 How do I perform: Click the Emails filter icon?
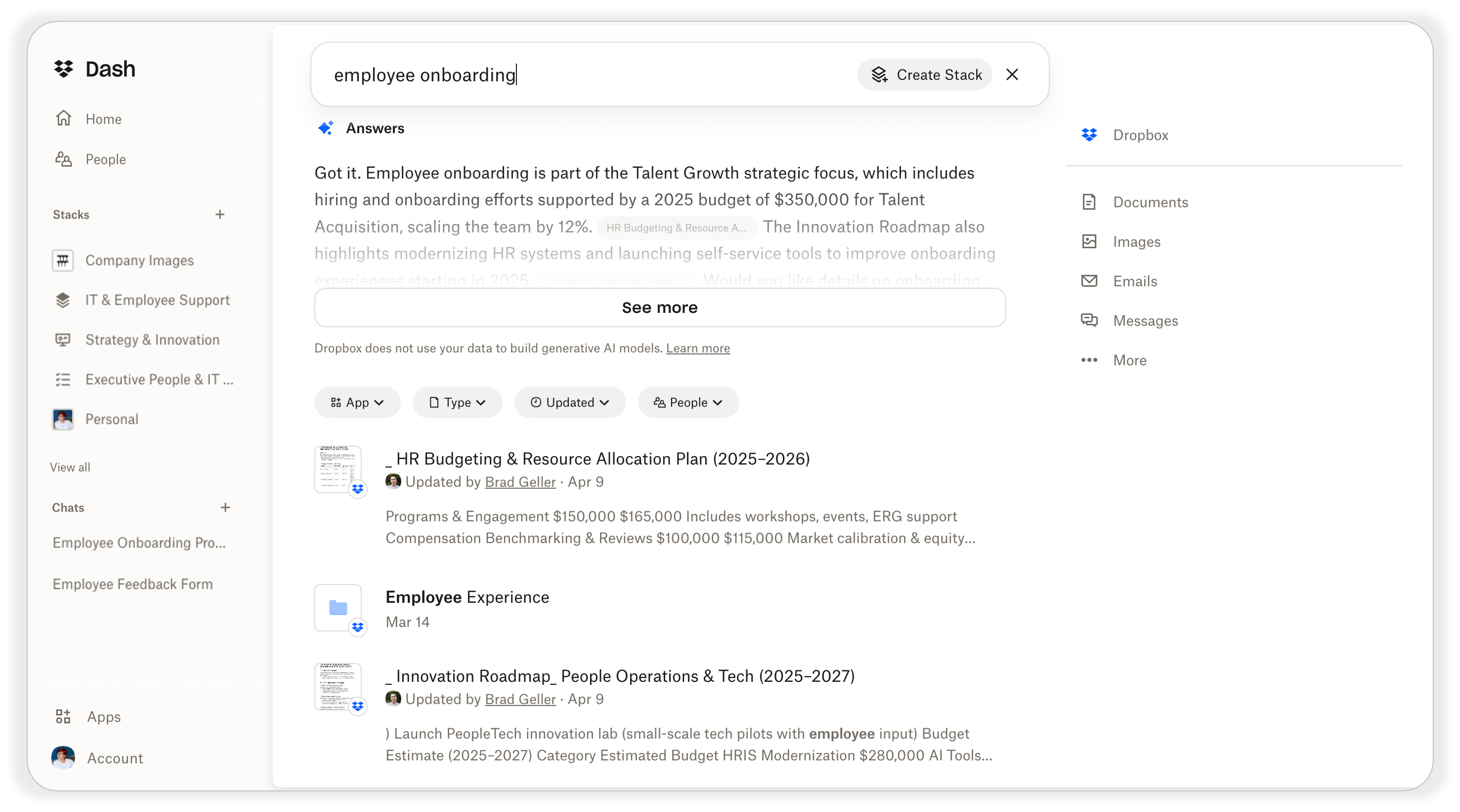click(1089, 280)
